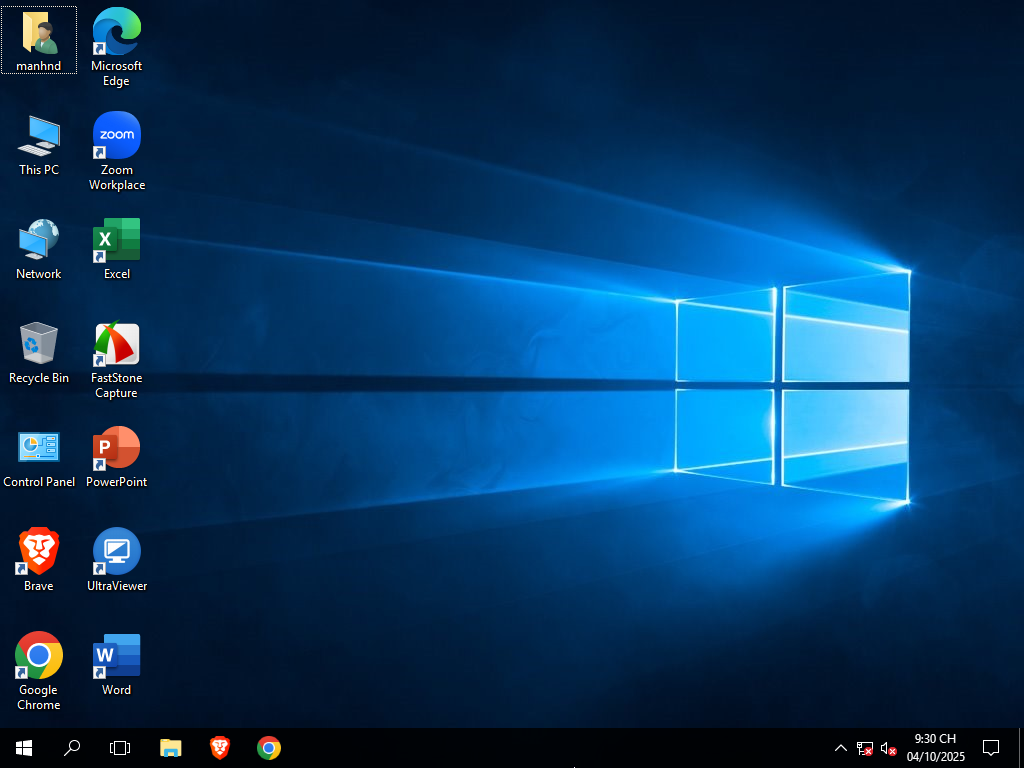Open the Excel desktop shortcut
Image resolution: width=1024 pixels, height=768 pixels.
point(115,239)
